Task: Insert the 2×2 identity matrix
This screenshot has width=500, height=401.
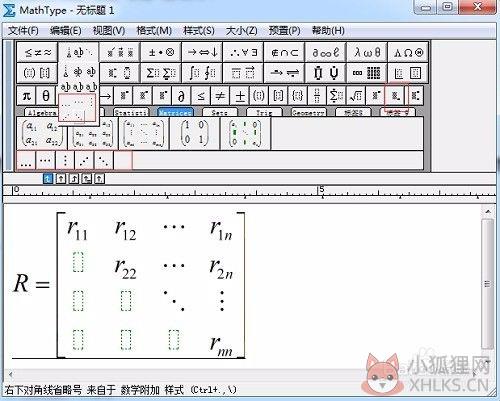Action: (x=195, y=133)
